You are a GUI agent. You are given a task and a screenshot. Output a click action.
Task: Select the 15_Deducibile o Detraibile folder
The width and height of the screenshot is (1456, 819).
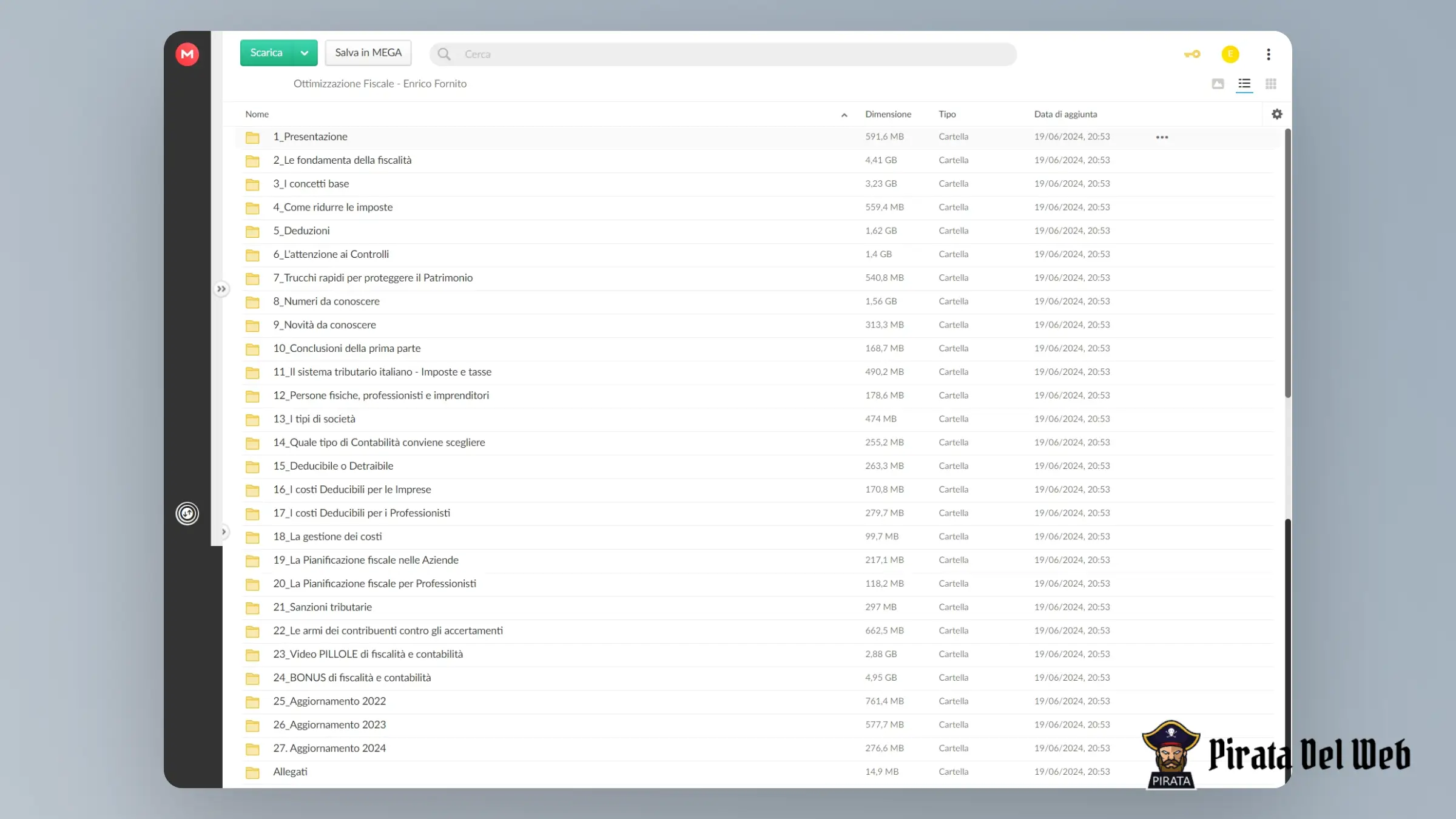pos(333,466)
